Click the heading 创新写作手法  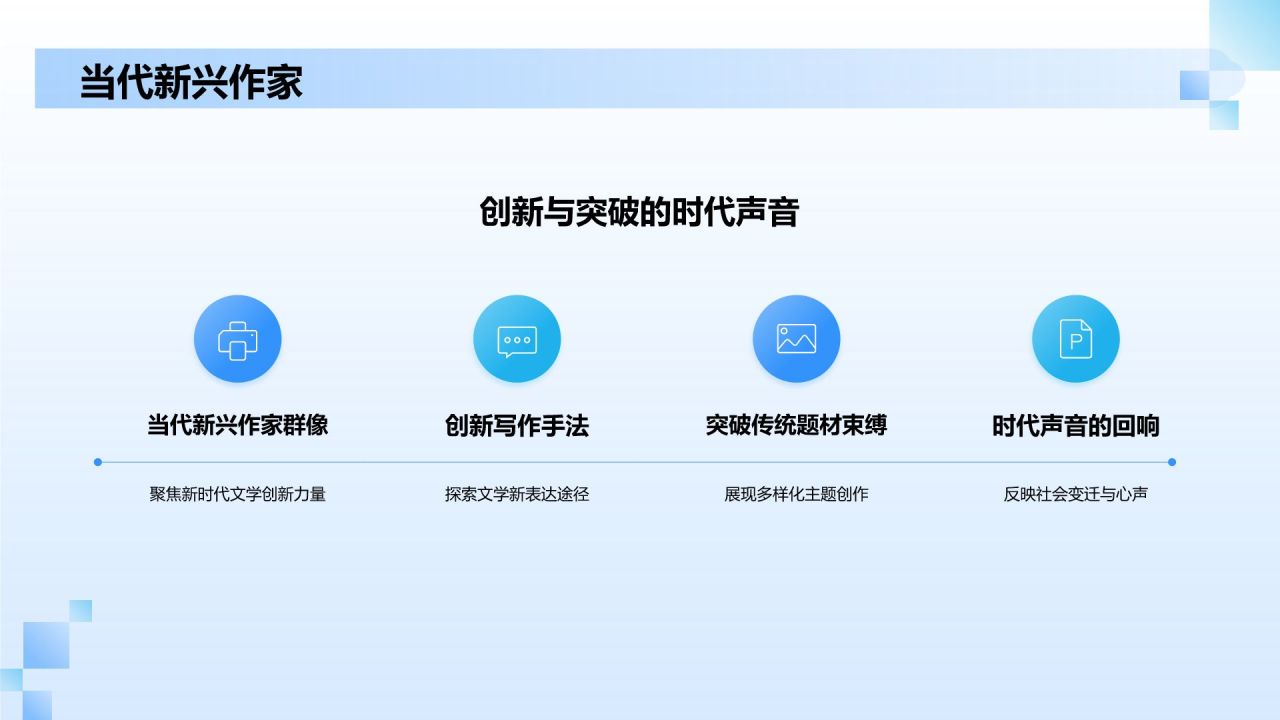pos(517,426)
